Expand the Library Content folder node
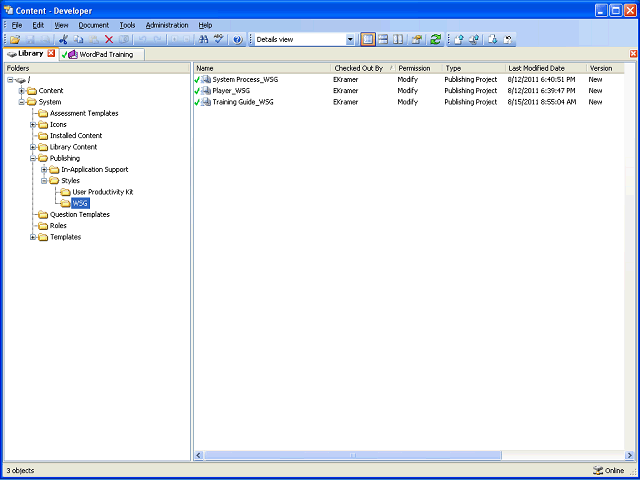 pos(33,147)
